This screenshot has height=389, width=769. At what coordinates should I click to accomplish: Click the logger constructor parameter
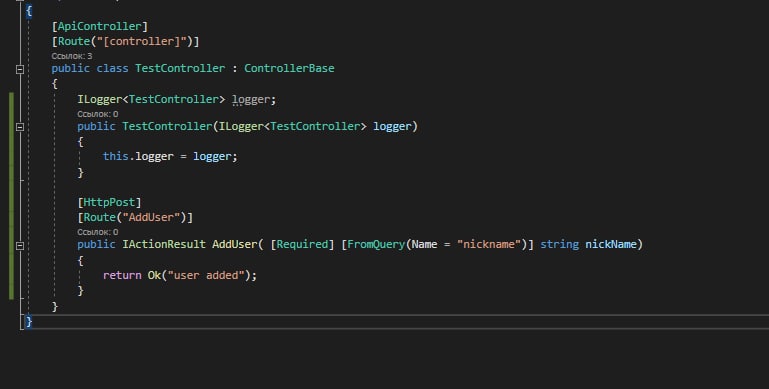pos(392,127)
